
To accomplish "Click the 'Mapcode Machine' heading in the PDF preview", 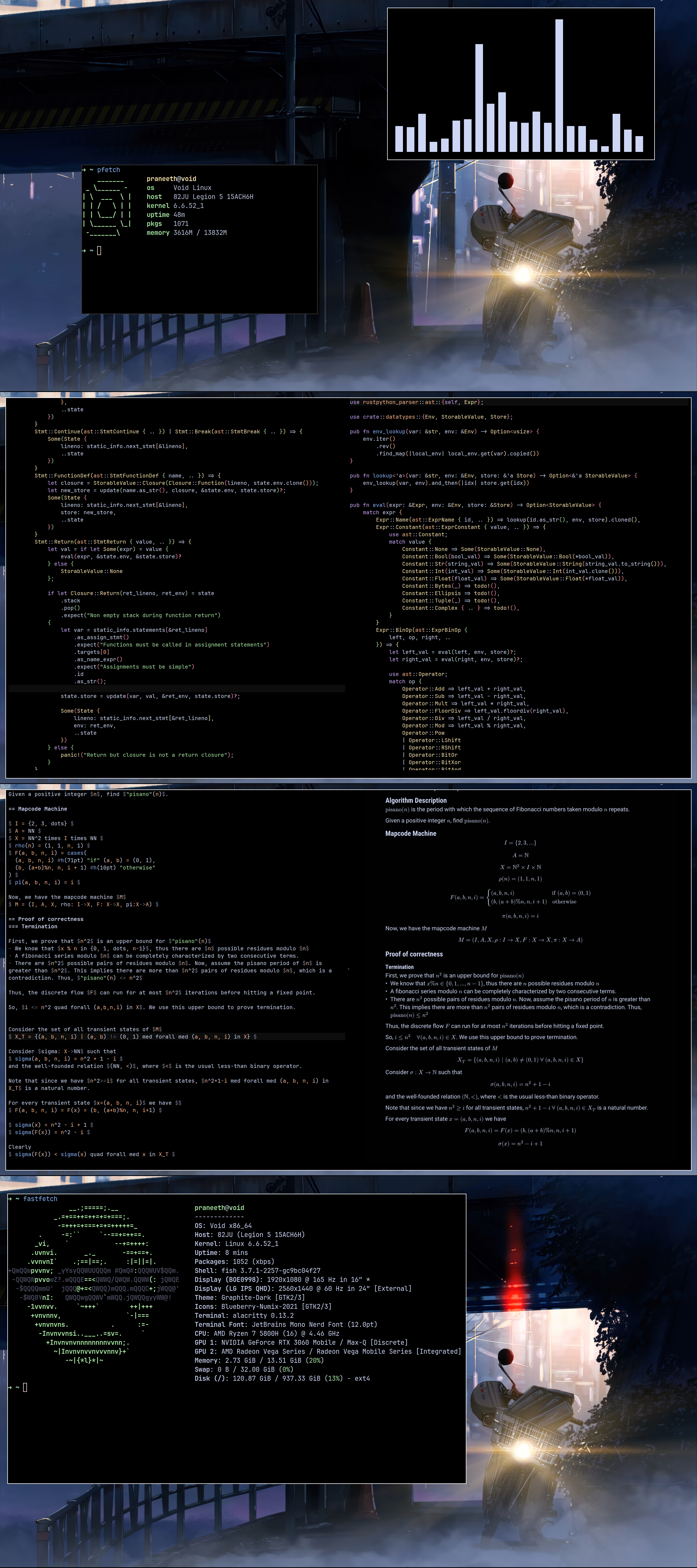I will pyautogui.click(x=410, y=833).
